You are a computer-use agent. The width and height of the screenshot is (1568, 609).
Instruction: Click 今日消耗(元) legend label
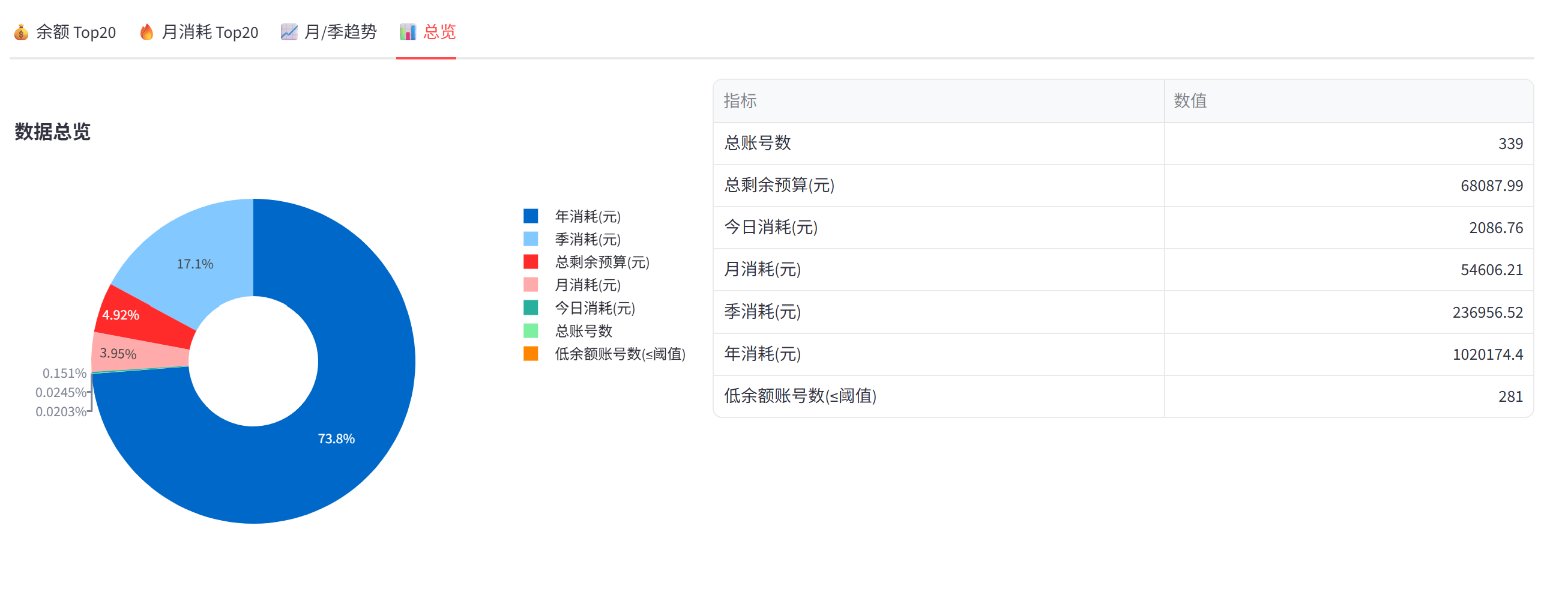595,308
